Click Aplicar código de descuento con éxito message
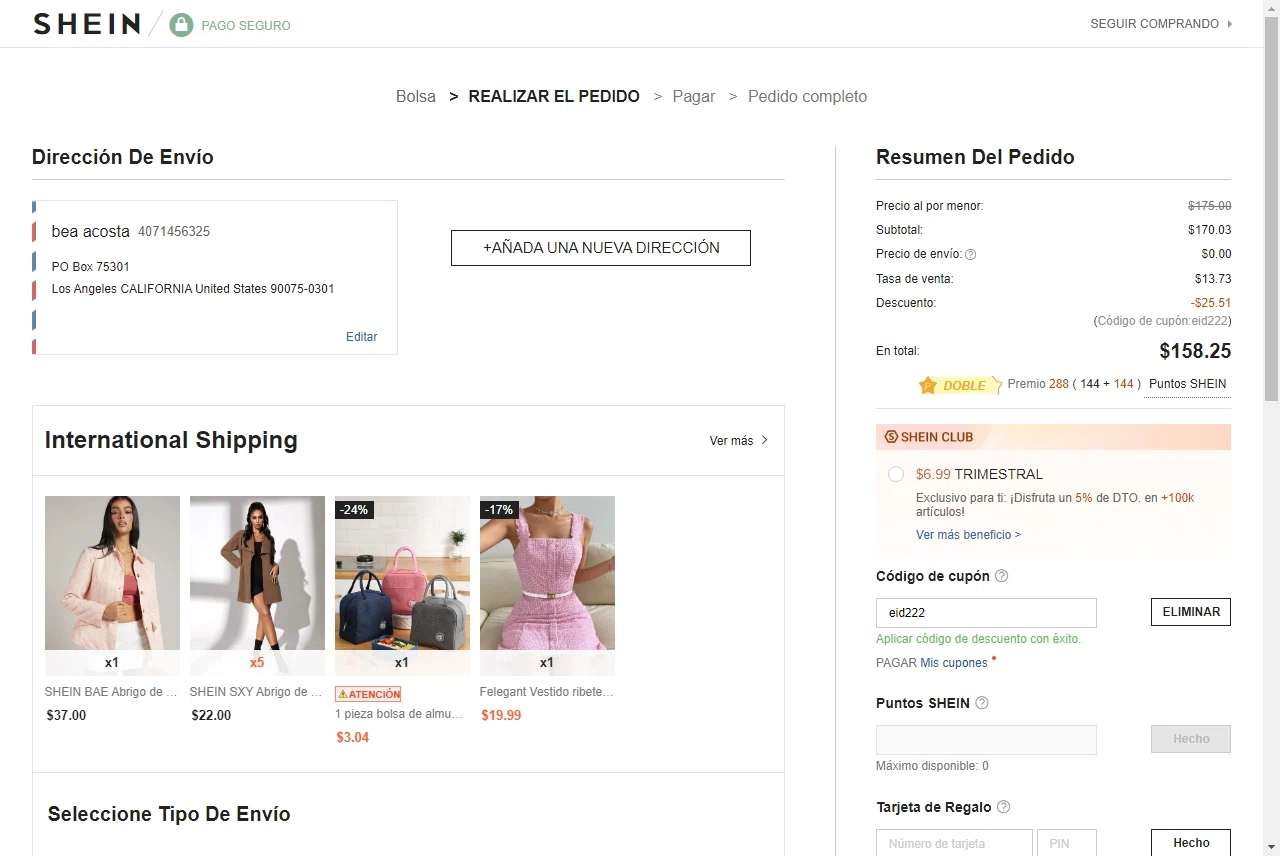1280x856 pixels. 978,639
